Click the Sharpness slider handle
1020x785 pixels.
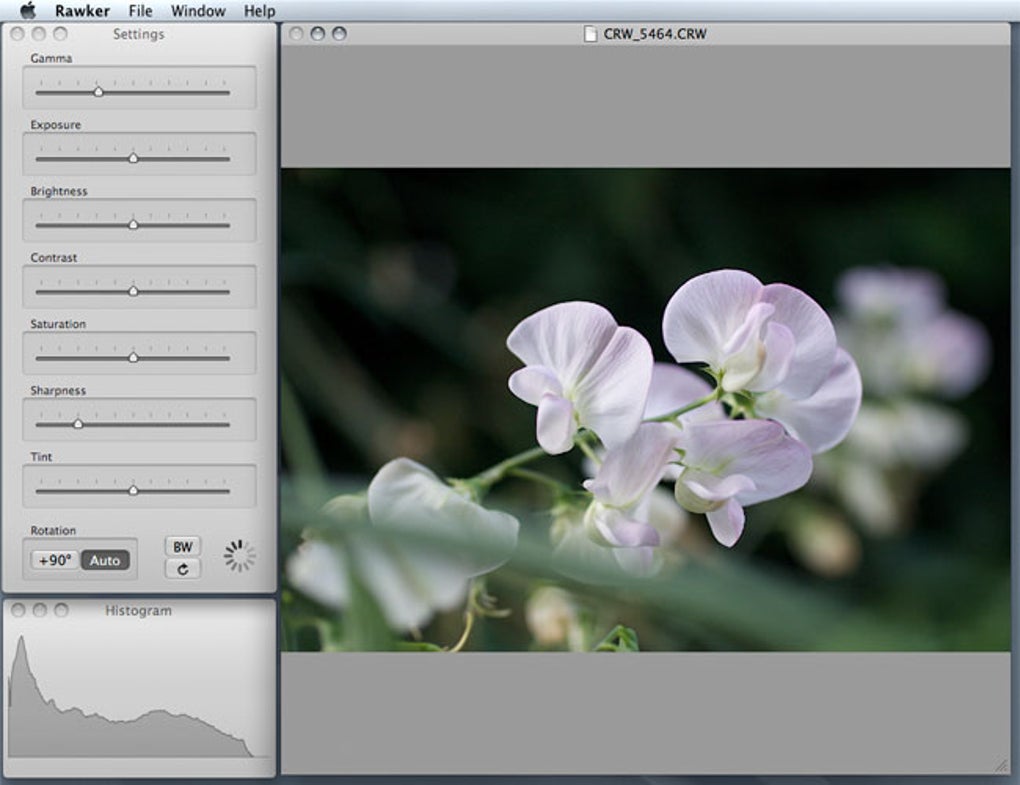click(x=78, y=424)
